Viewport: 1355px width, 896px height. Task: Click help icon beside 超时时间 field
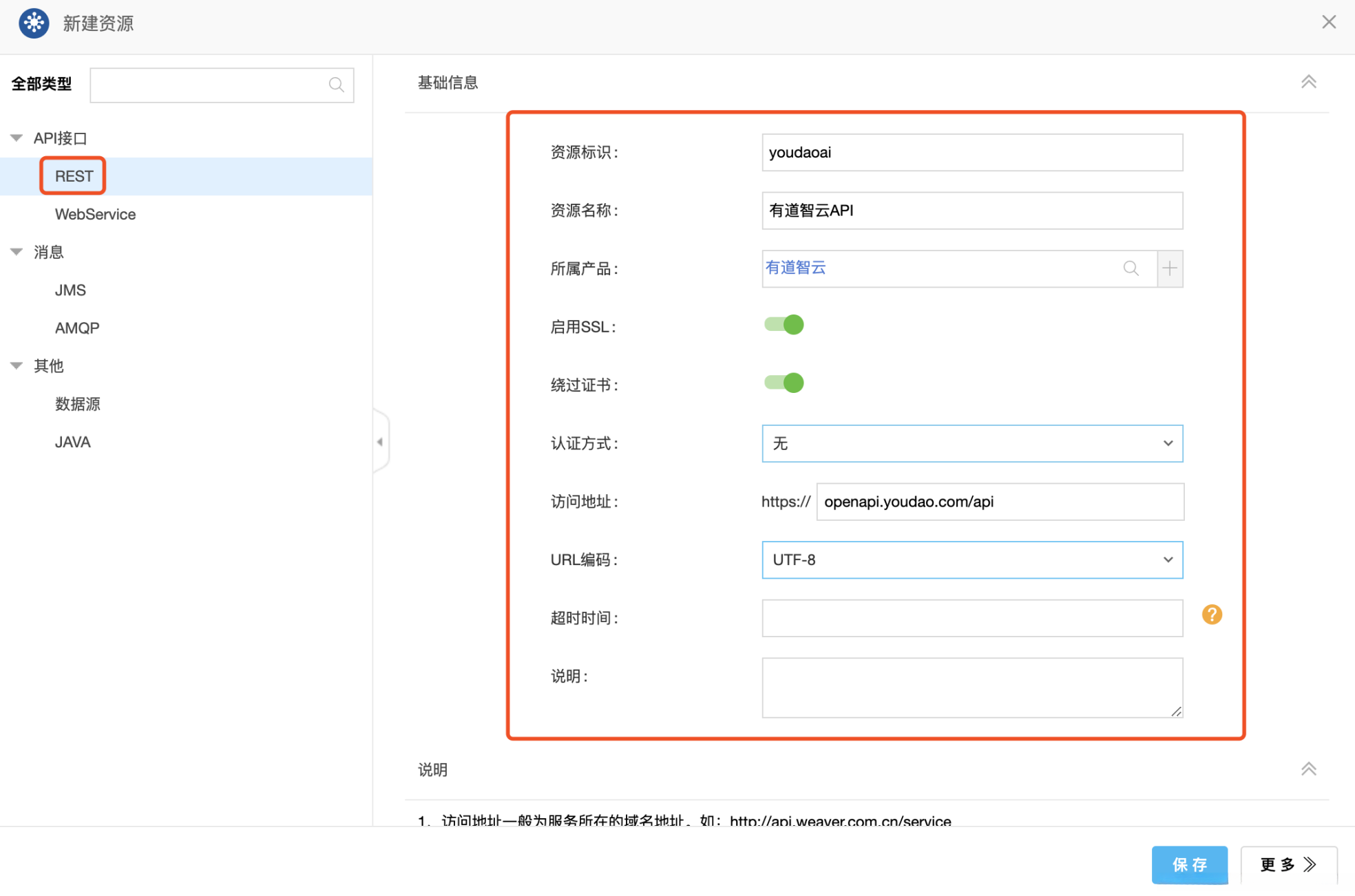pos(1212,615)
